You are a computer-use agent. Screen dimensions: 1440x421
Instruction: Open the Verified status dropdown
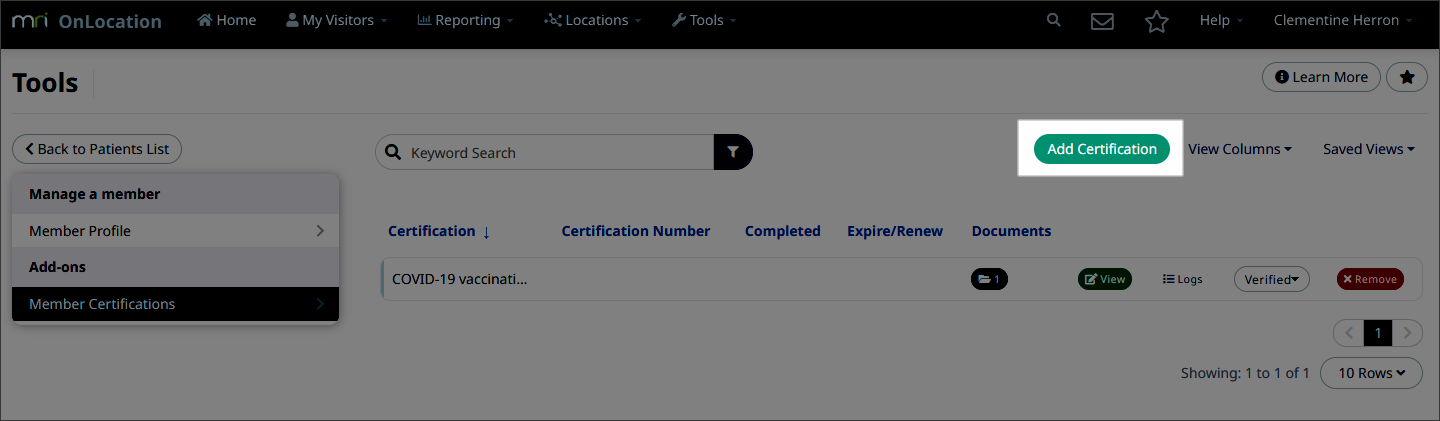click(x=1272, y=279)
